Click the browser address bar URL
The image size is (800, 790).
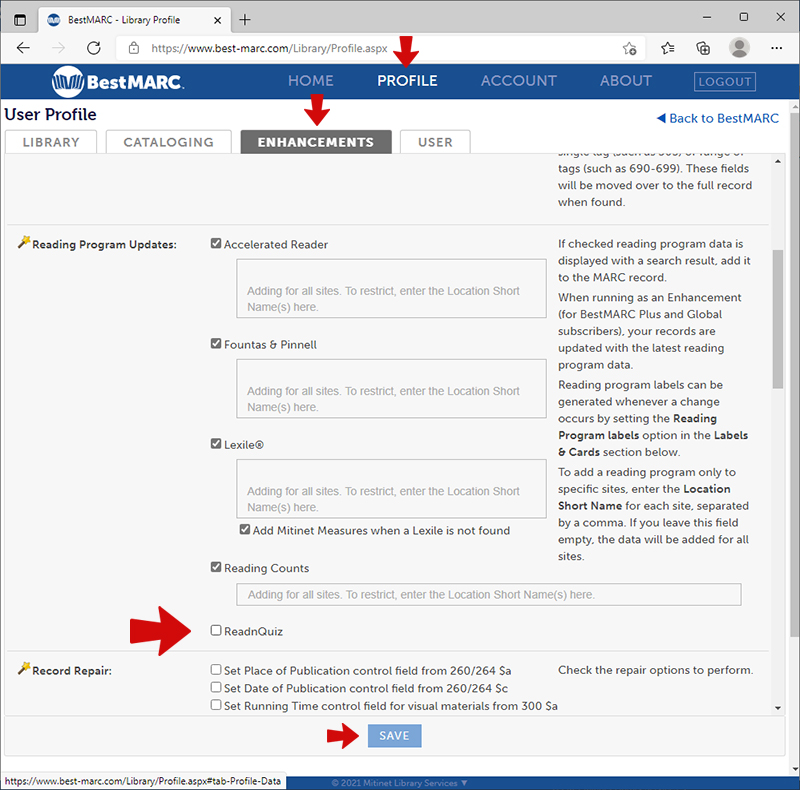tap(269, 48)
